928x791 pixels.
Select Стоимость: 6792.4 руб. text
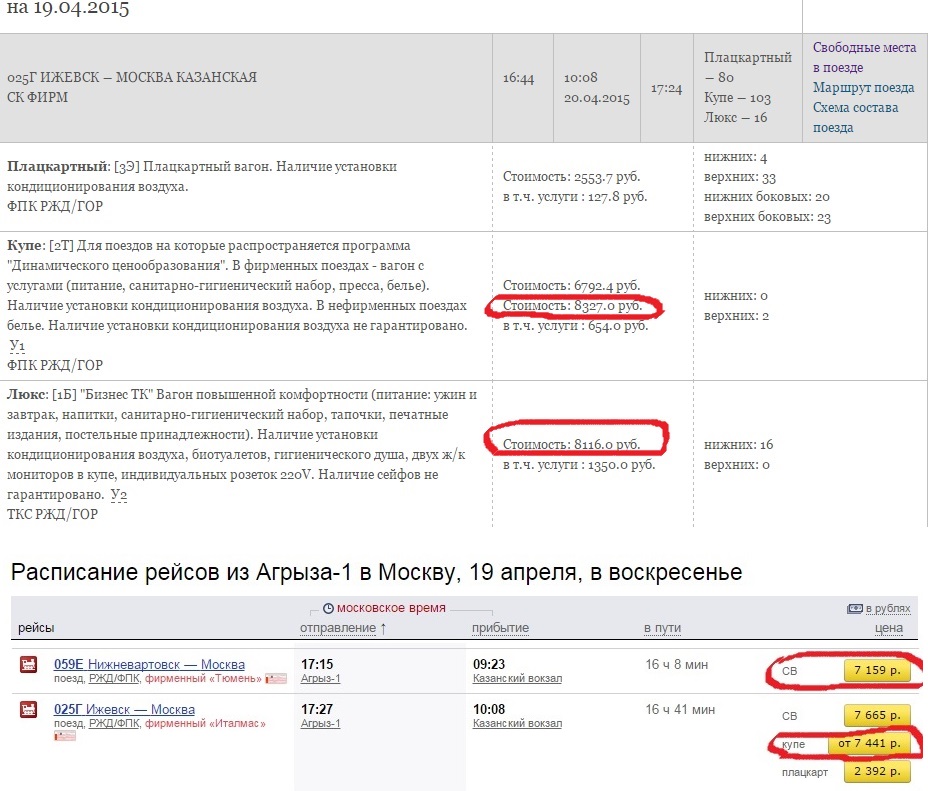pos(572,285)
